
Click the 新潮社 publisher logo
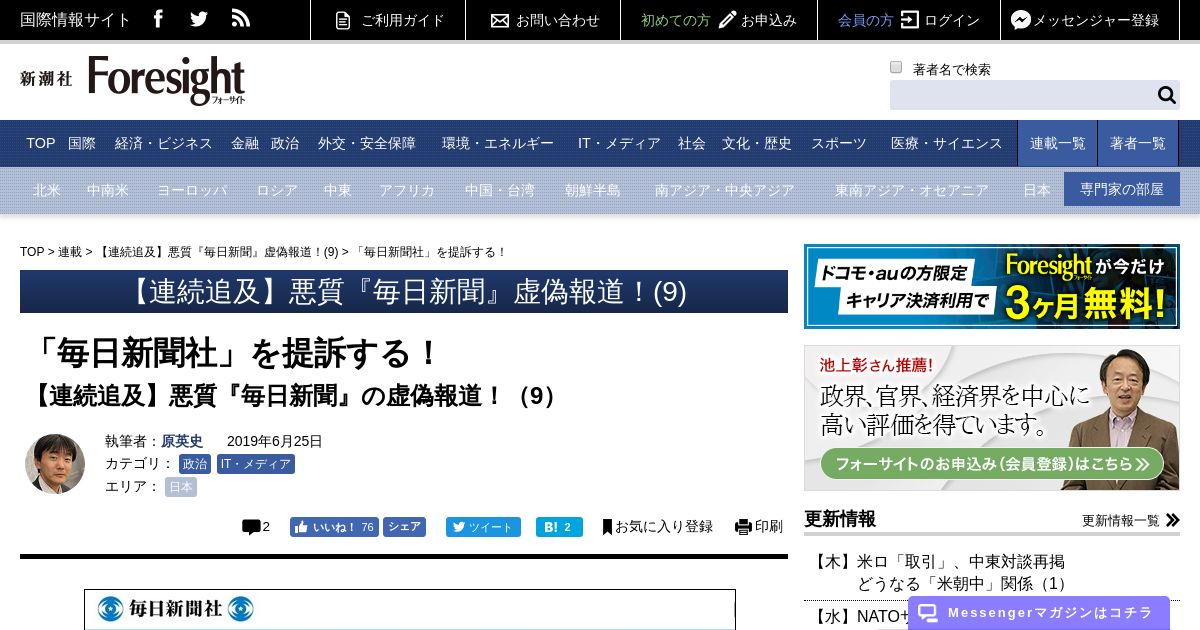46,79
